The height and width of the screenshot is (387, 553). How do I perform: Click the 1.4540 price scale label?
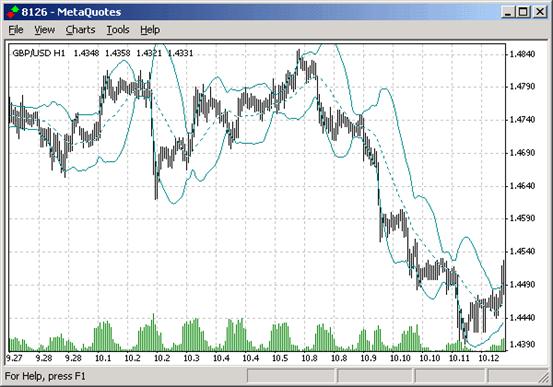[522, 252]
